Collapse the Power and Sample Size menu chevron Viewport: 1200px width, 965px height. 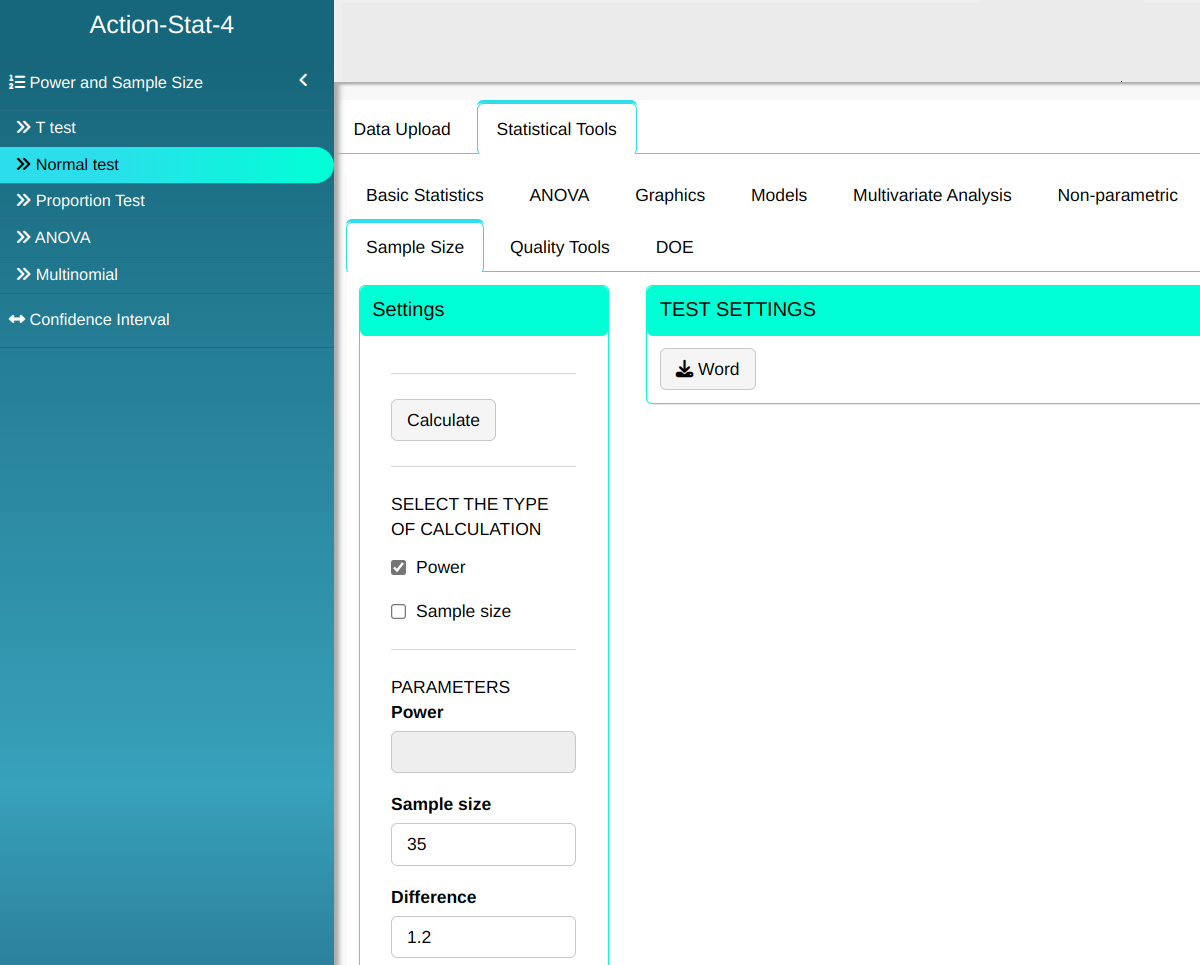coord(303,81)
